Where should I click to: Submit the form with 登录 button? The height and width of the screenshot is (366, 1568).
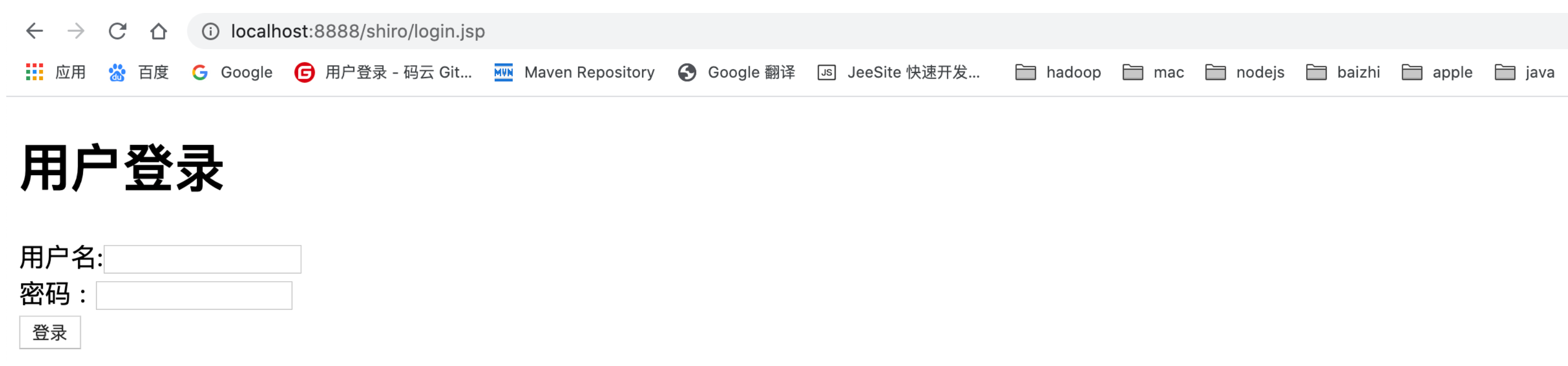pyautogui.click(x=50, y=332)
